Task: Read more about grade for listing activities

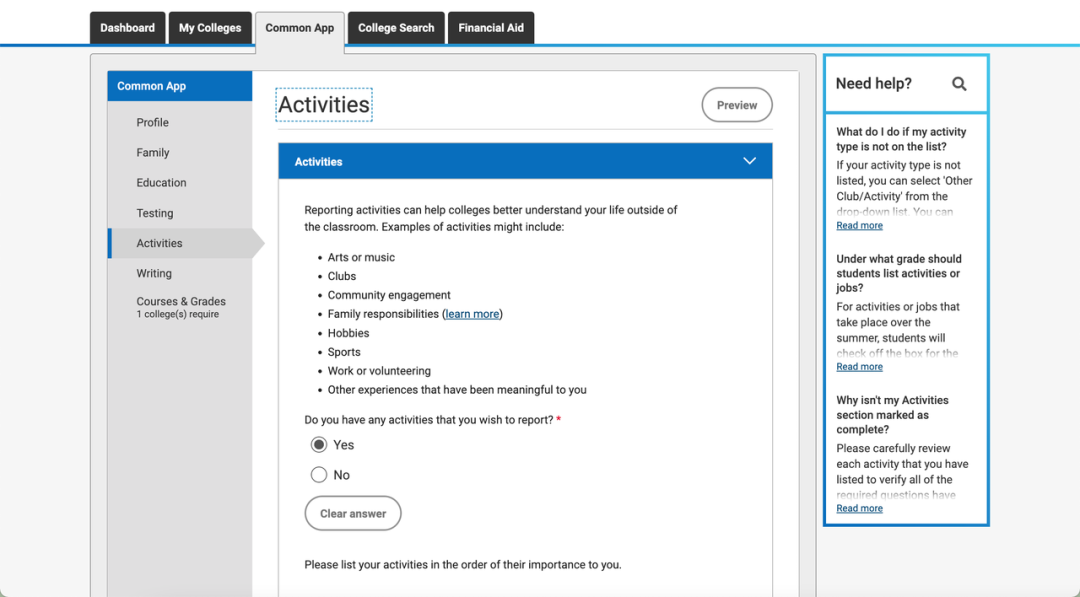Action: [859, 367]
